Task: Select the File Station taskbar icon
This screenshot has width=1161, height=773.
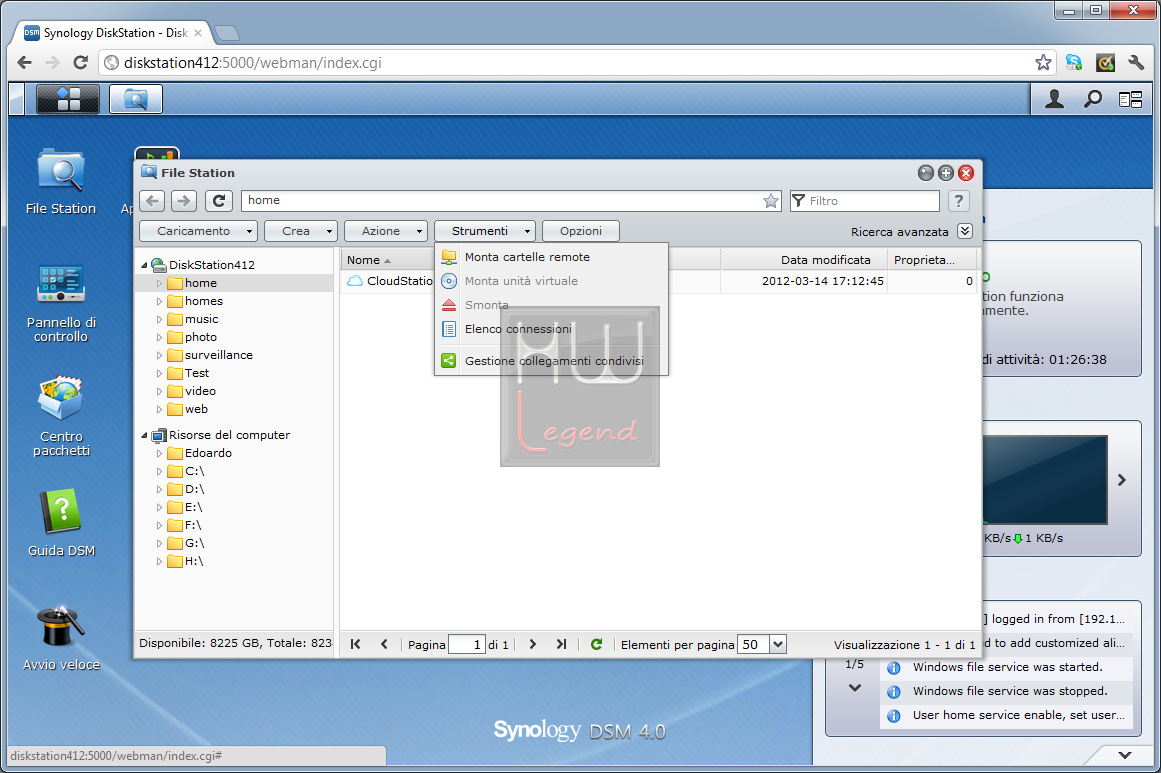Action: coord(135,98)
